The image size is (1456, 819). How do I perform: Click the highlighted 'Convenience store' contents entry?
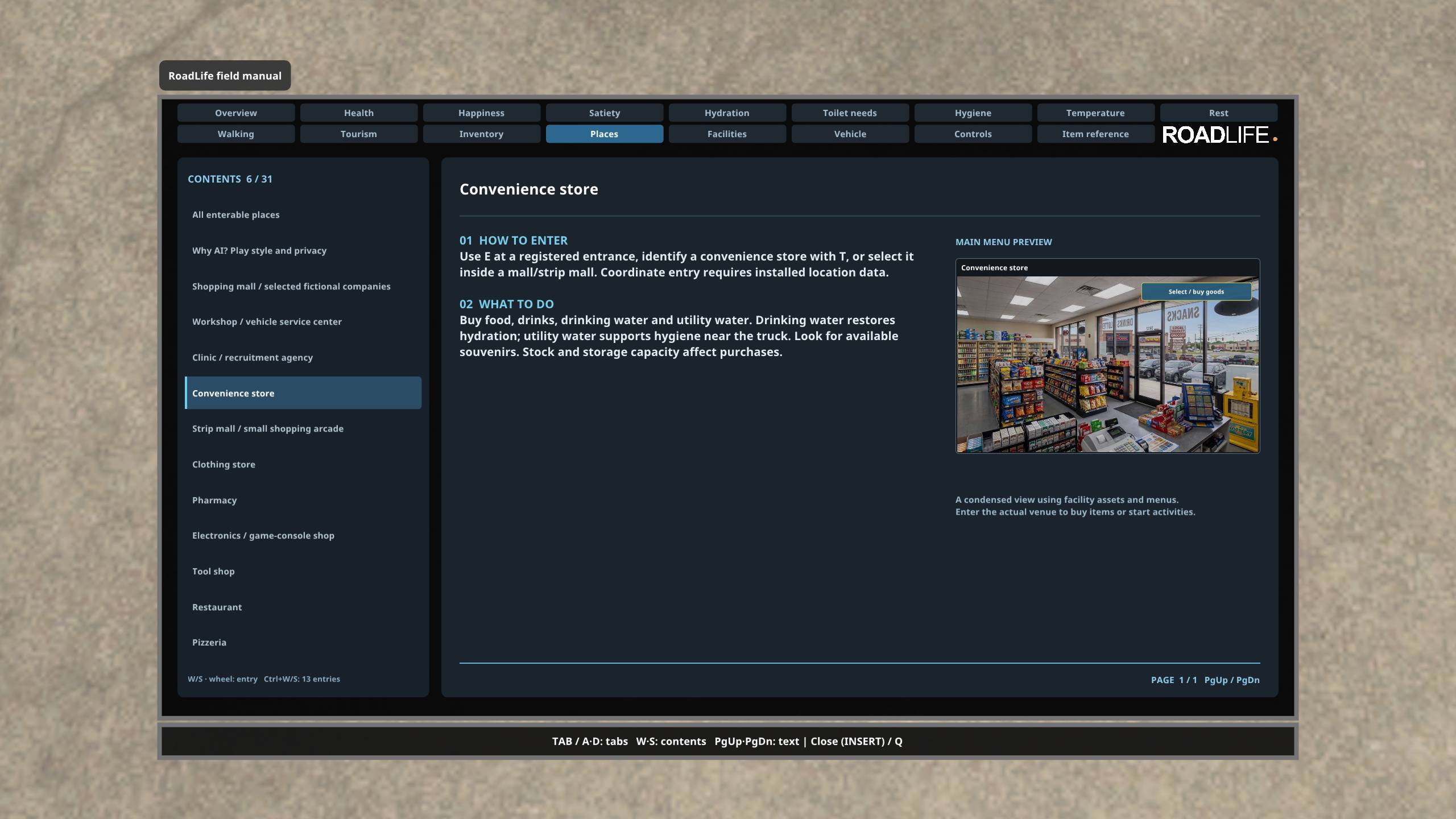[303, 393]
